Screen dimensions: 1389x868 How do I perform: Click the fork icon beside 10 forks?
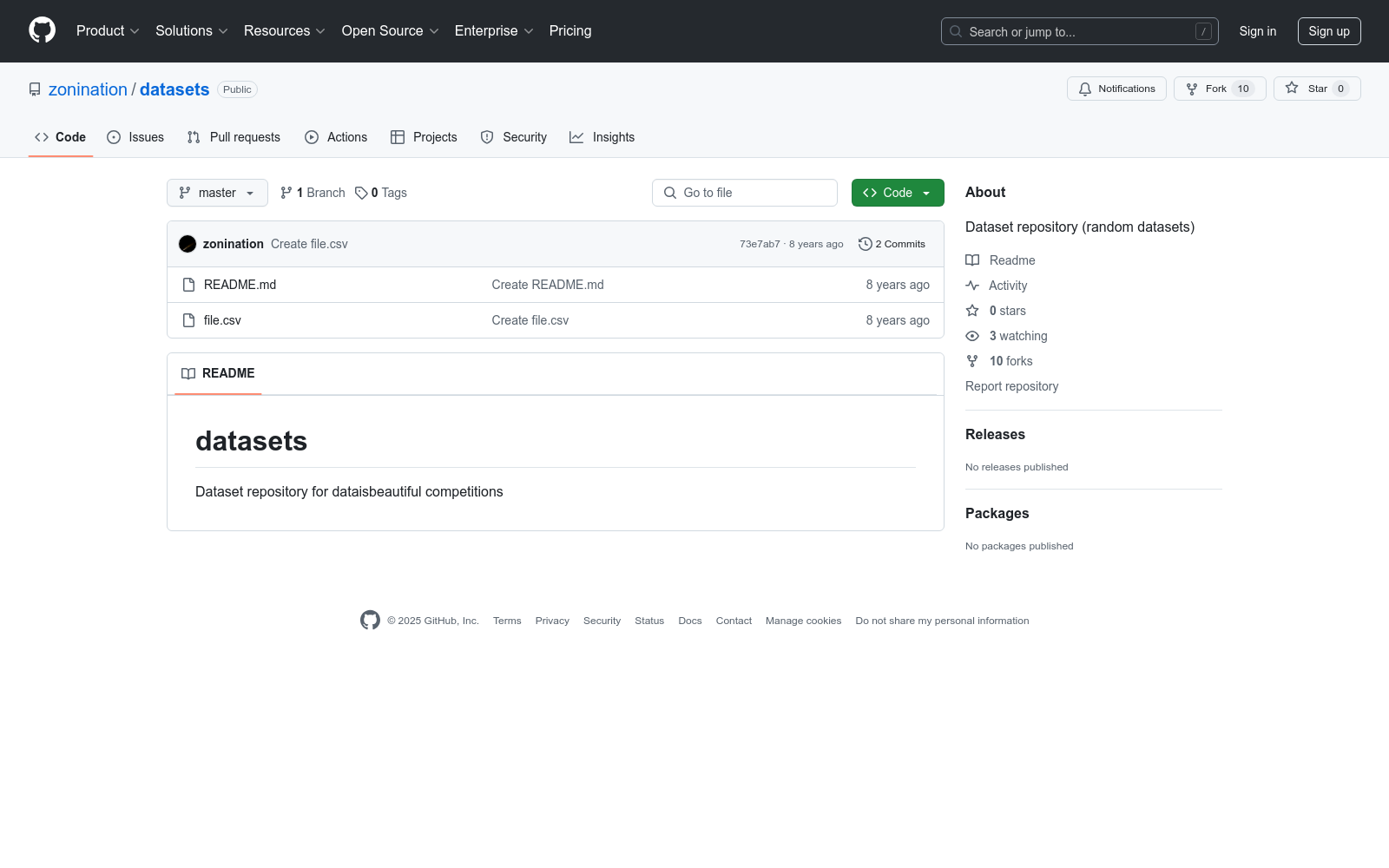[x=972, y=361]
